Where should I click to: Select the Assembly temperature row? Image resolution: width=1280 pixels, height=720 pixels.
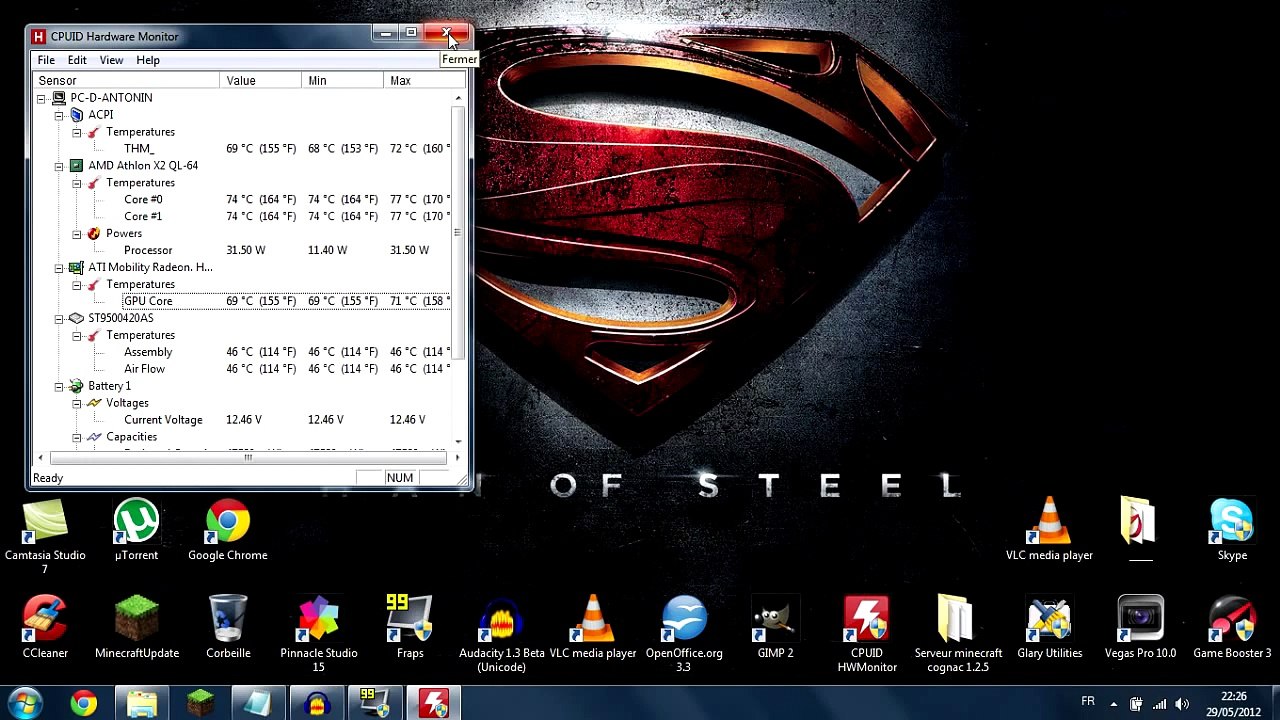243,352
